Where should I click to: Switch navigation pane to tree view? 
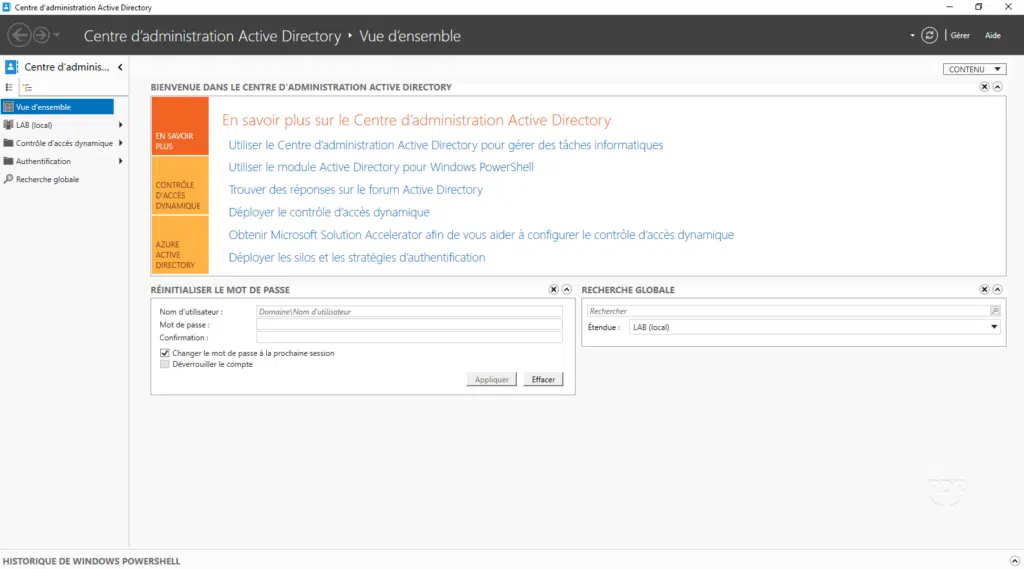click(x=27, y=87)
